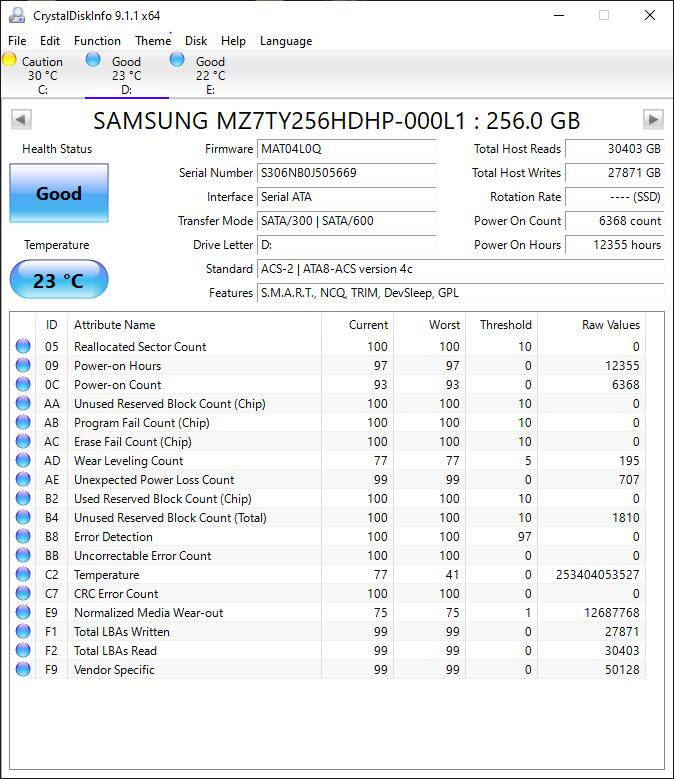Click the status orb for CRC Error Count

(x=23, y=594)
